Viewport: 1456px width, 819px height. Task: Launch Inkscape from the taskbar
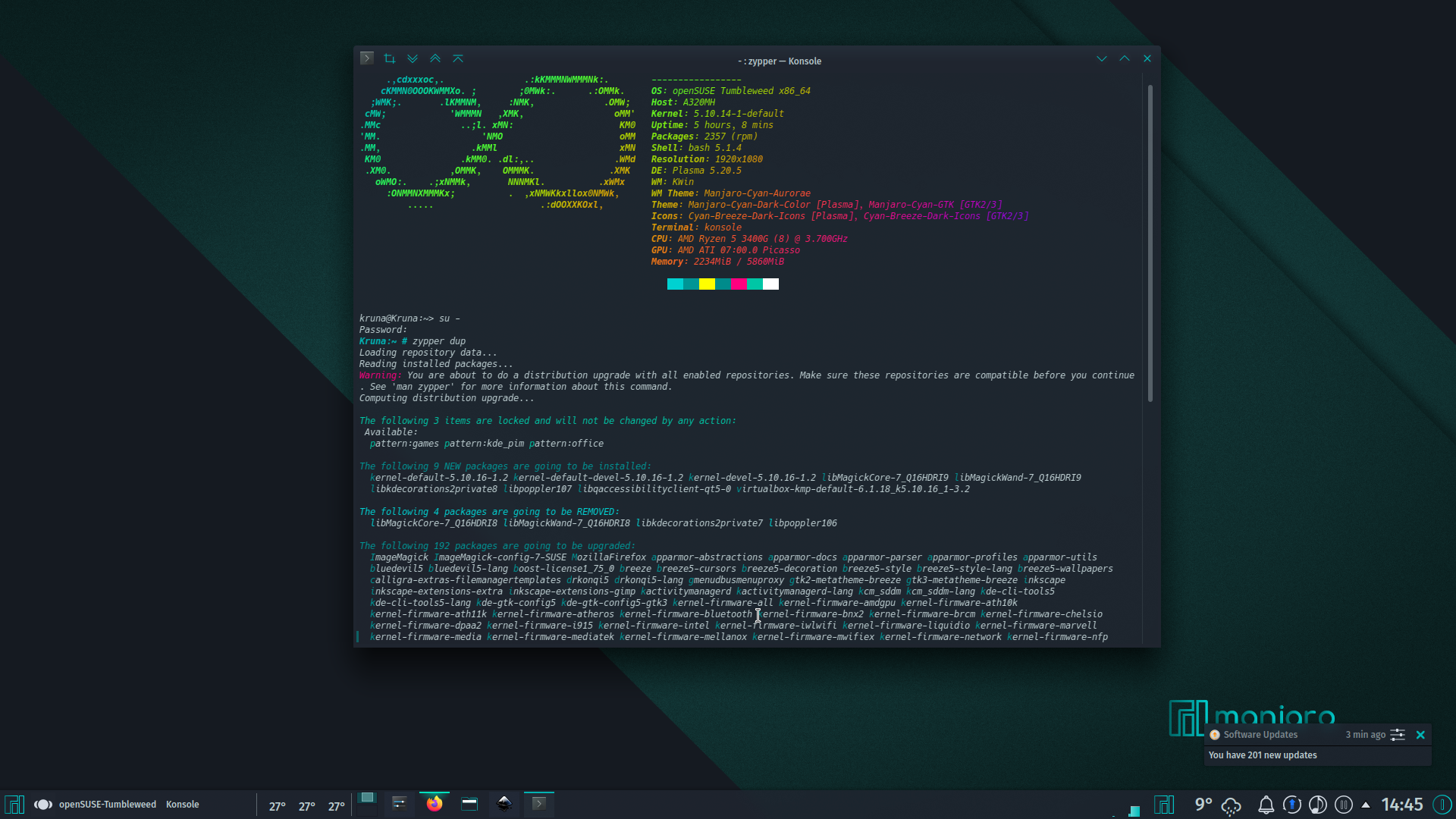click(504, 804)
